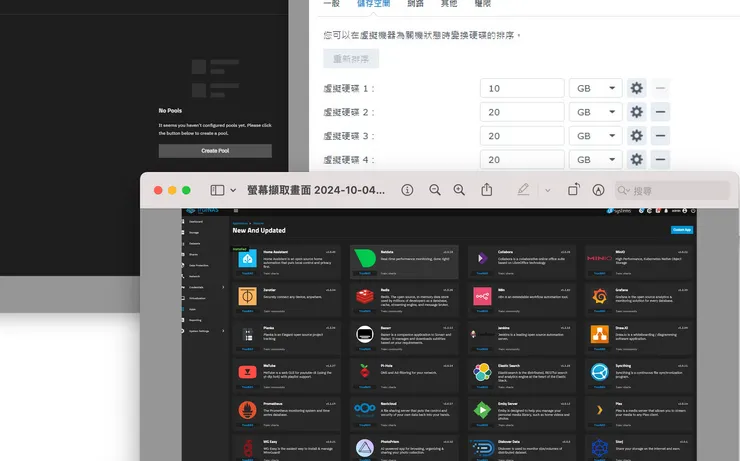740x461 pixels.
Task: Select the Plex chevron app icon
Action: [x=599, y=411]
